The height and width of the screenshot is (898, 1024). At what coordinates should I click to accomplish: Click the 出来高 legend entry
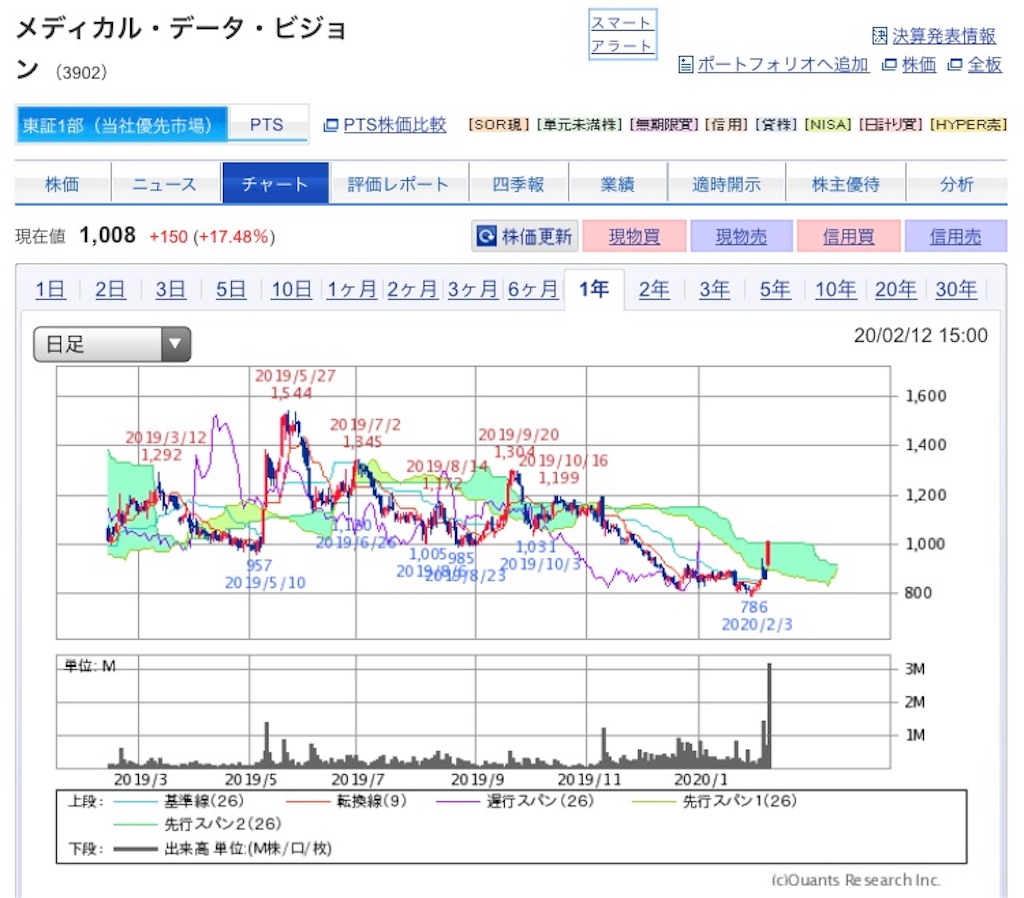click(223, 848)
